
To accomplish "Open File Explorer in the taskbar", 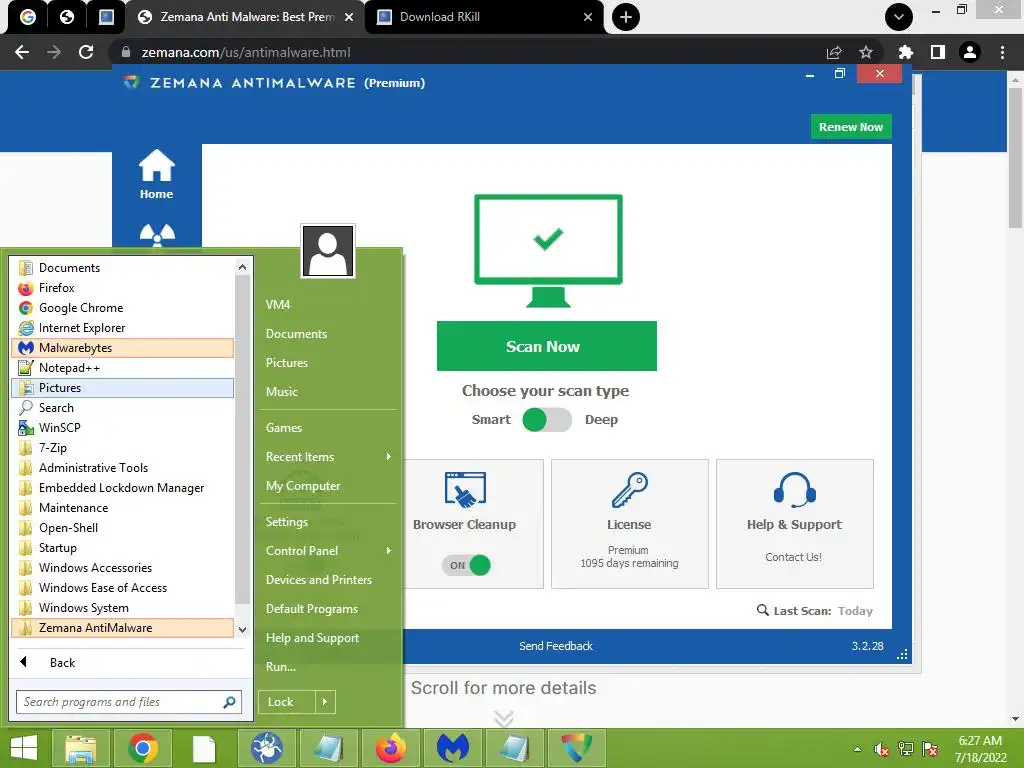I will (80, 748).
